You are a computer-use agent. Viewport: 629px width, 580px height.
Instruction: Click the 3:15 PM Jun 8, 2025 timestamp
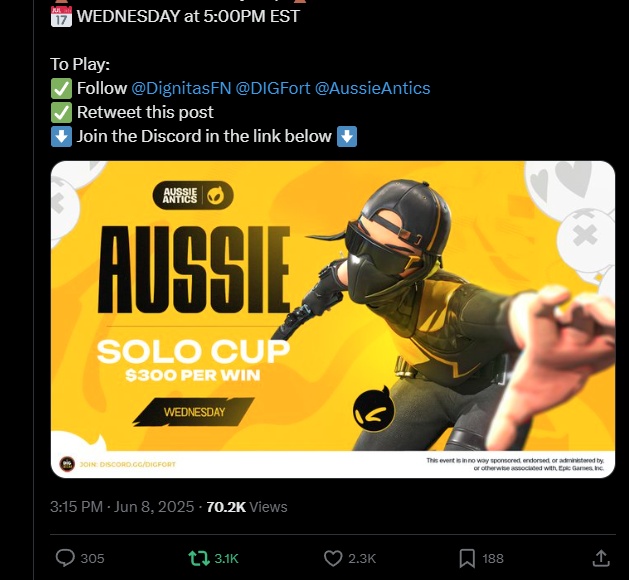(122, 507)
